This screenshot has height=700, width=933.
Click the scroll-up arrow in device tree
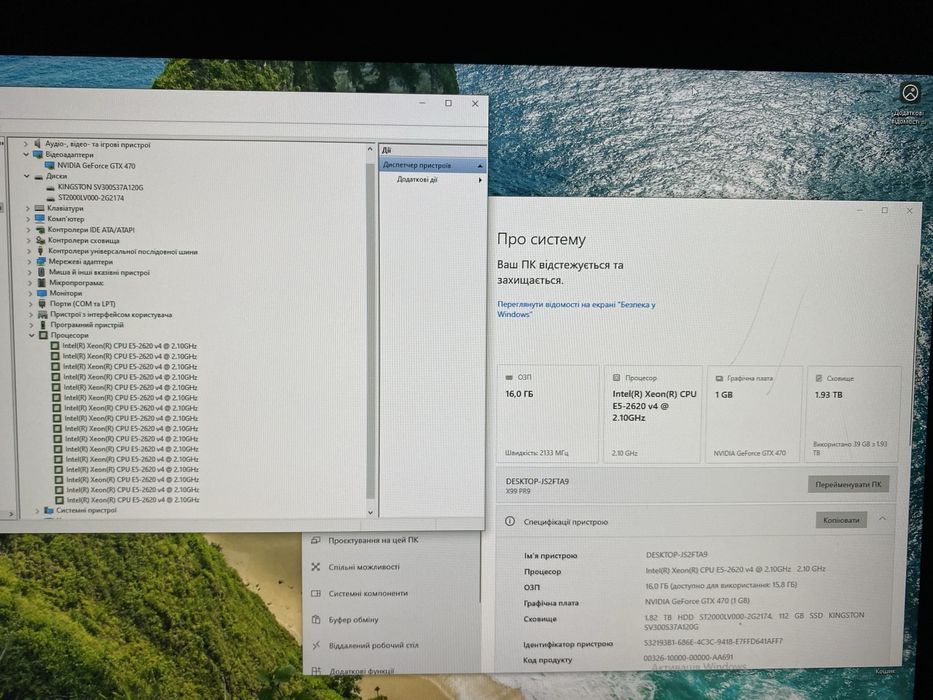click(x=370, y=149)
